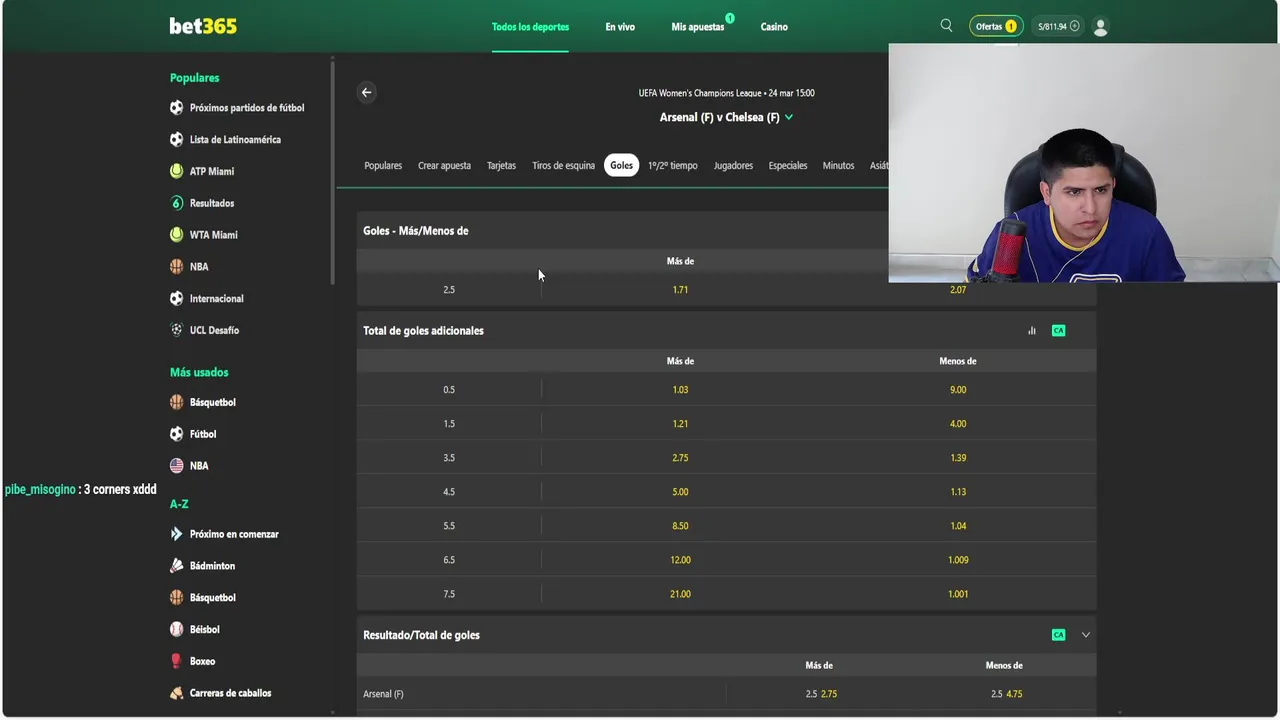Select Más de 5.5 odds 8.50
The width and height of the screenshot is (1280, 720).
[680, 526]
